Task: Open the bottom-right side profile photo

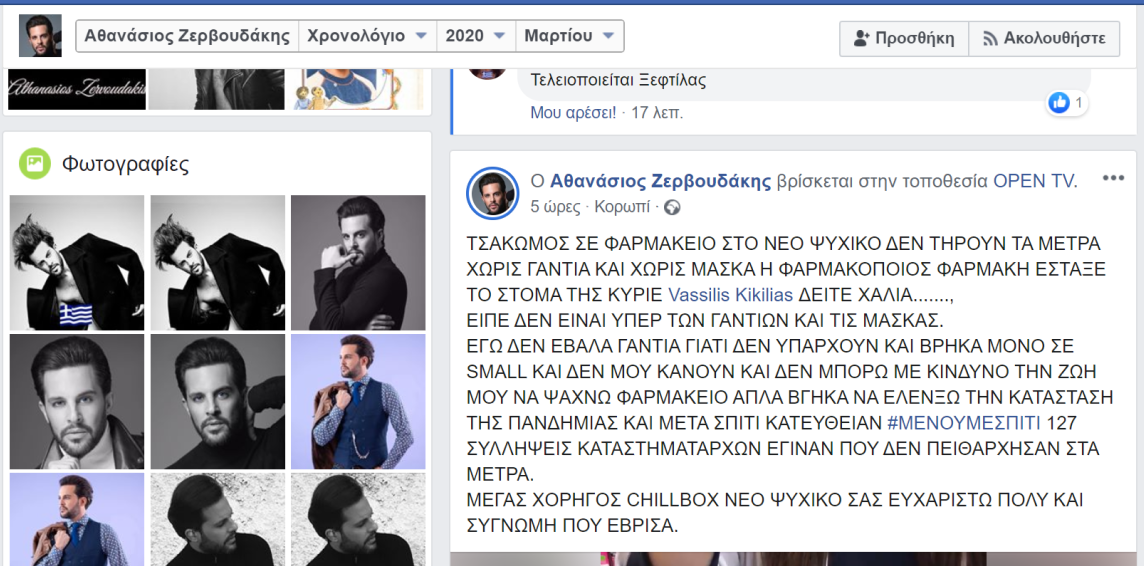Action: tap(358, 519)
